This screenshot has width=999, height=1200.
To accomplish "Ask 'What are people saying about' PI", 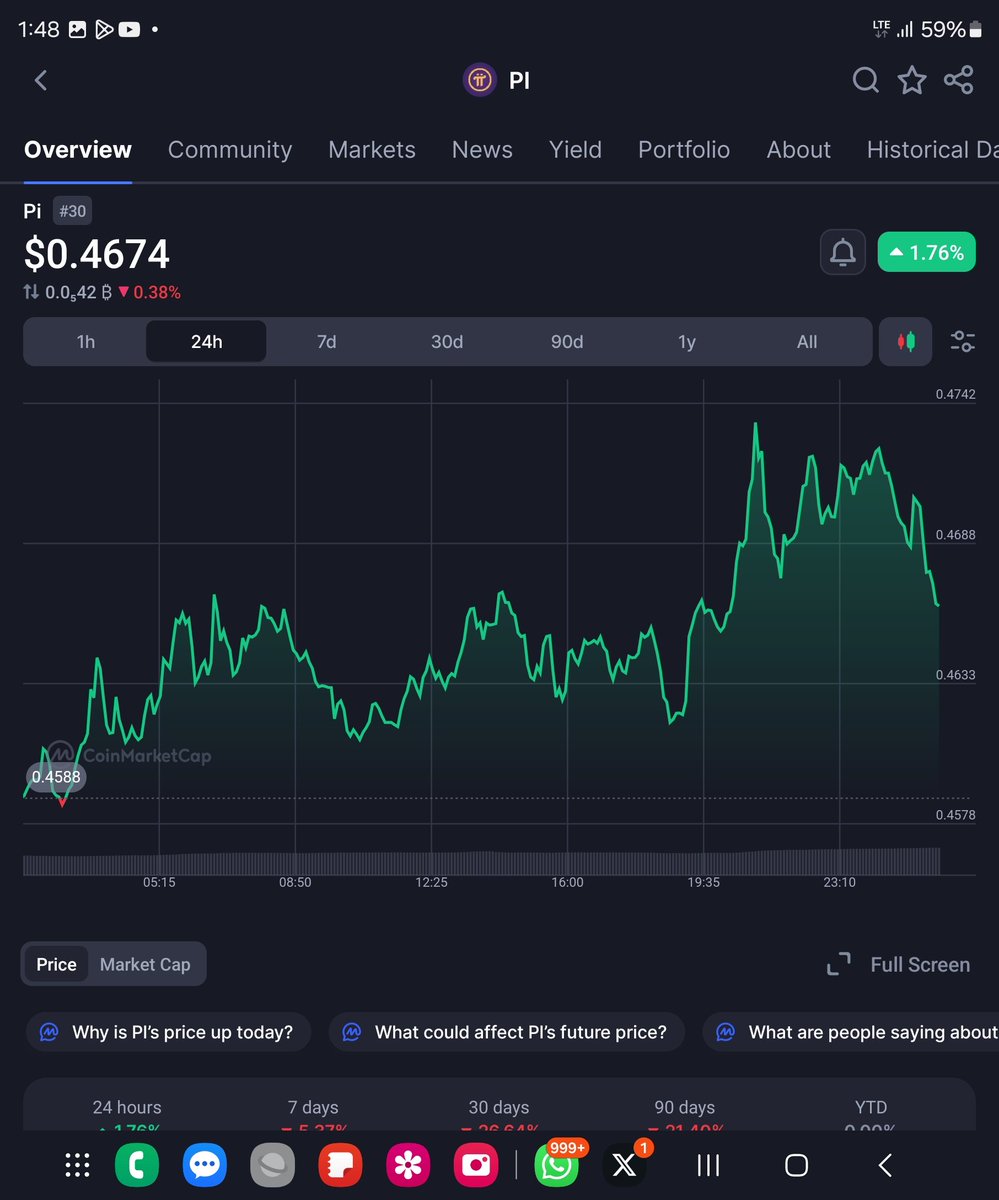I will click(851, 1032).
